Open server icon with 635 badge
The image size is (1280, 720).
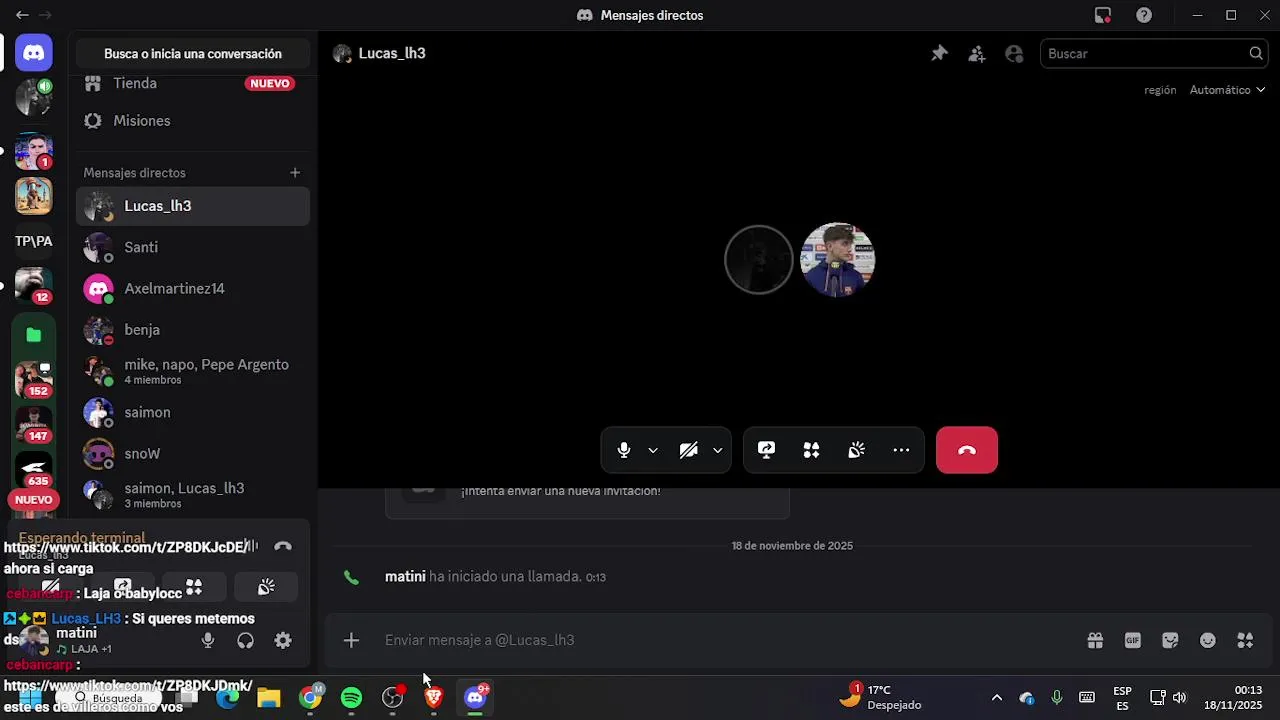[34, 470]
